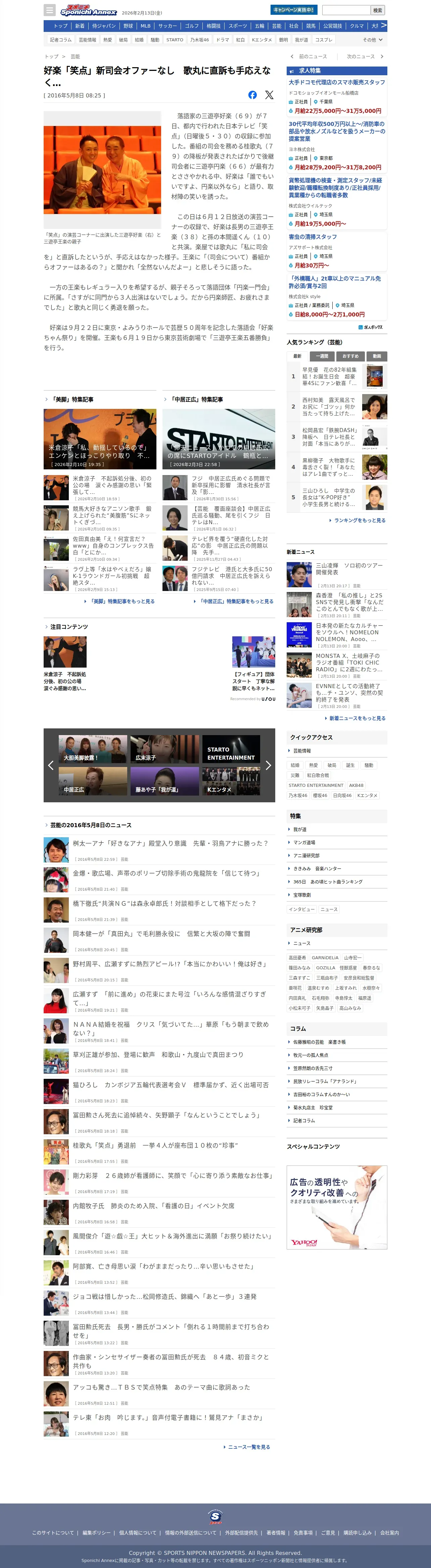Select the Kエンタメ carousel tile

click(231, 781)
